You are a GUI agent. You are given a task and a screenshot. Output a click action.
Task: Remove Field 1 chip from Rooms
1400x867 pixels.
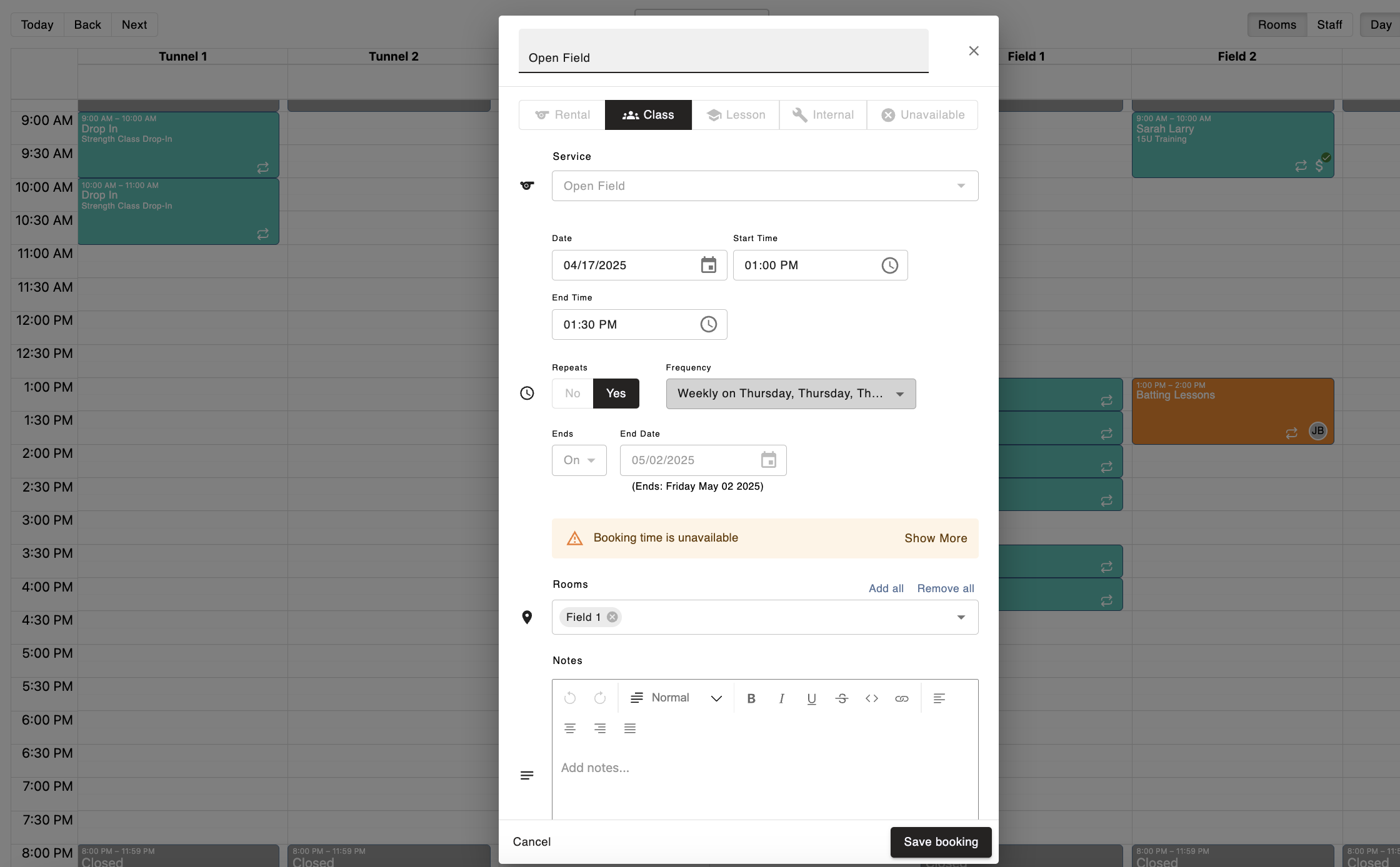point(612,617)
